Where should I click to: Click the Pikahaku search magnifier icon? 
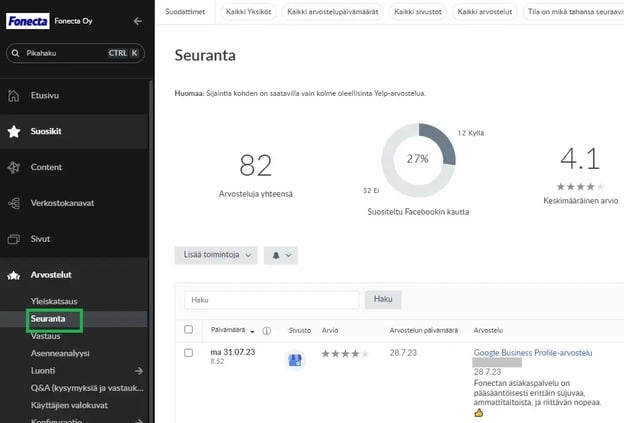tap(15, 53)
